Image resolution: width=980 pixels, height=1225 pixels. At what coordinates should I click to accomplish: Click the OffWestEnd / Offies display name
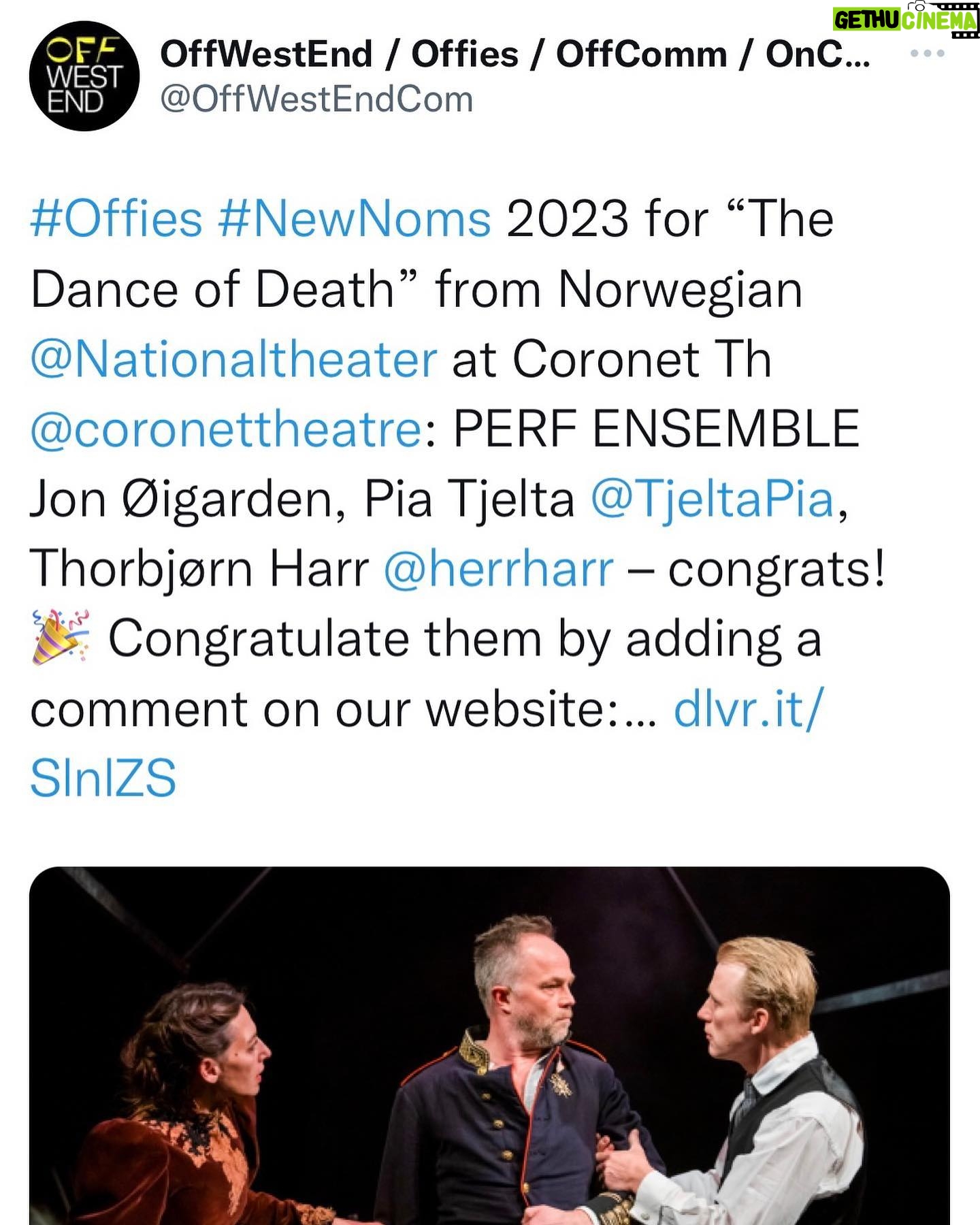pyautogui.click(x=515, y=54)
